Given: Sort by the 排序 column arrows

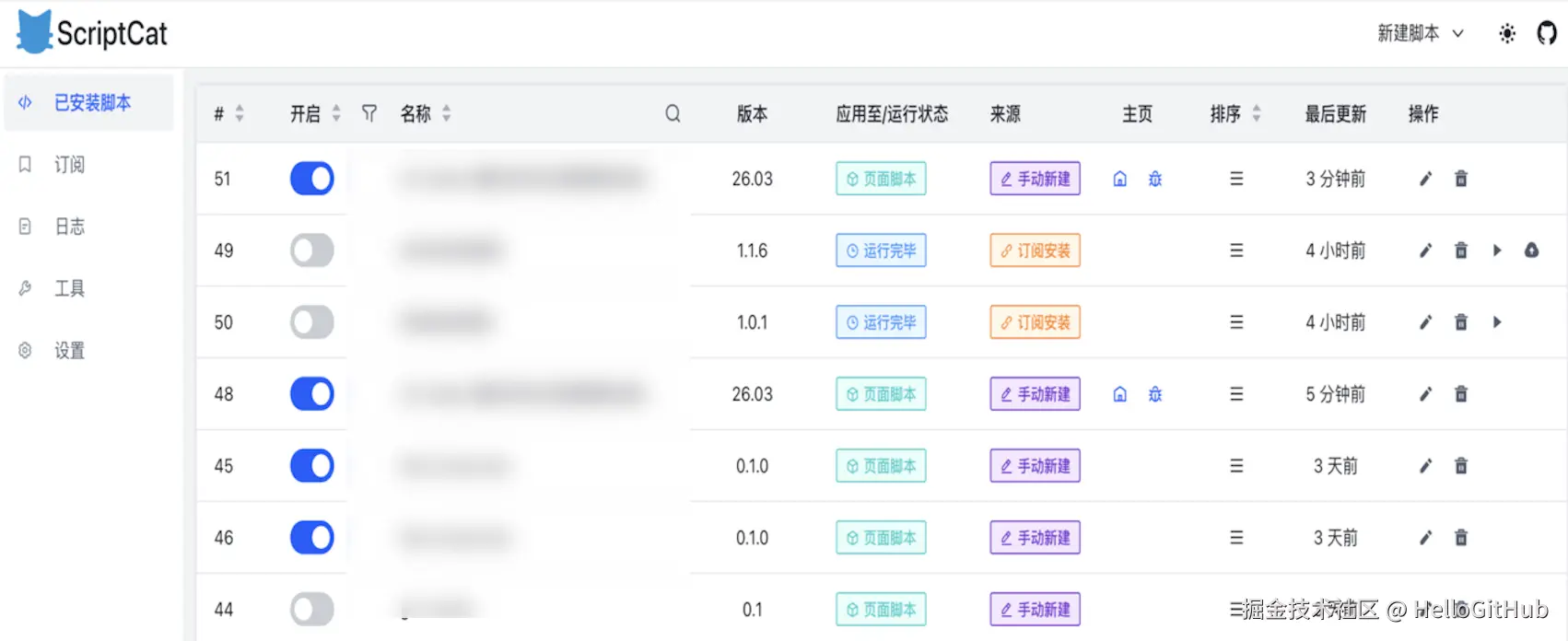Looking at the screenshot, I should 1257,113.
